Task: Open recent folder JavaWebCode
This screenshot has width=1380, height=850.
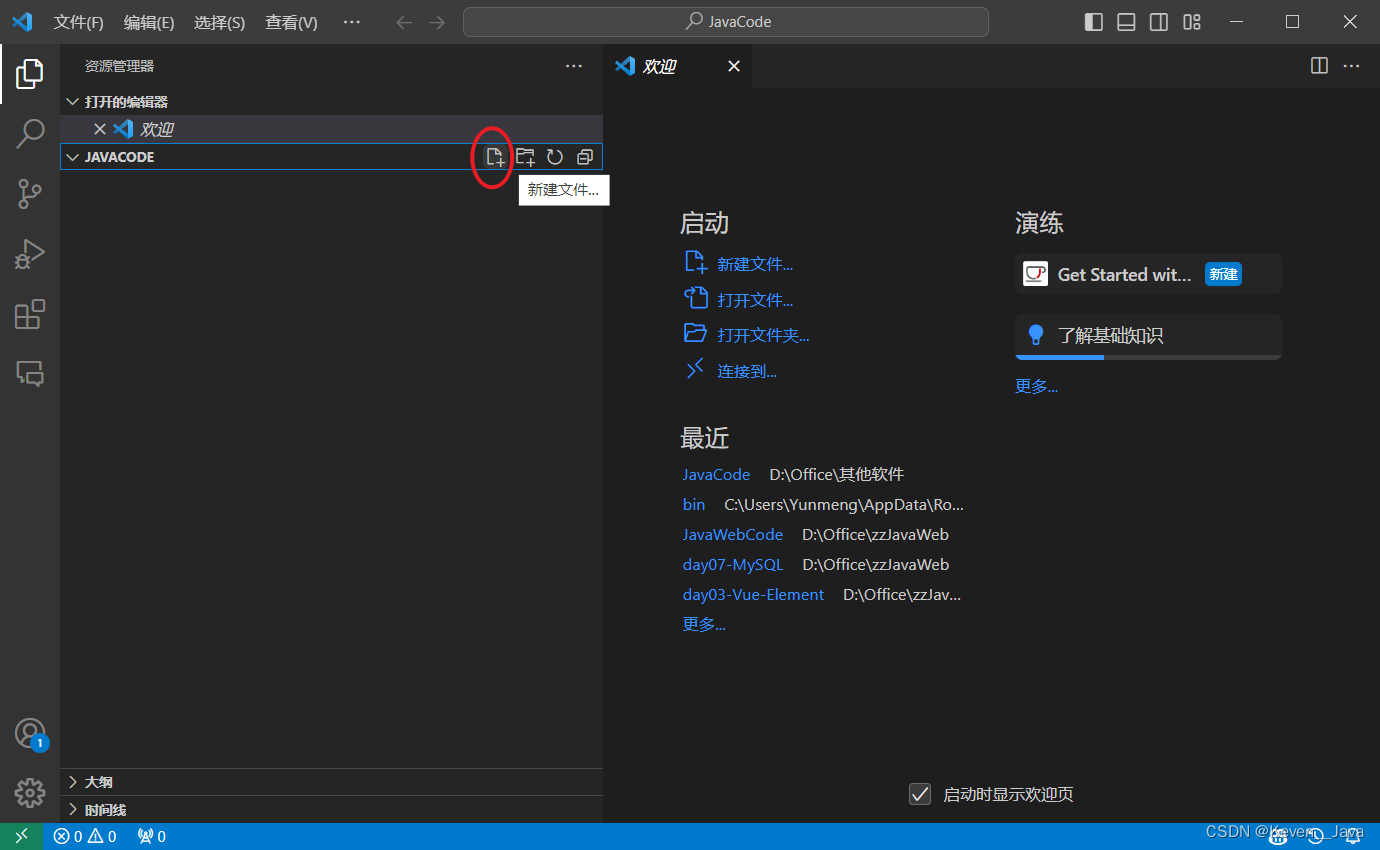Action: tap(733, 534)
